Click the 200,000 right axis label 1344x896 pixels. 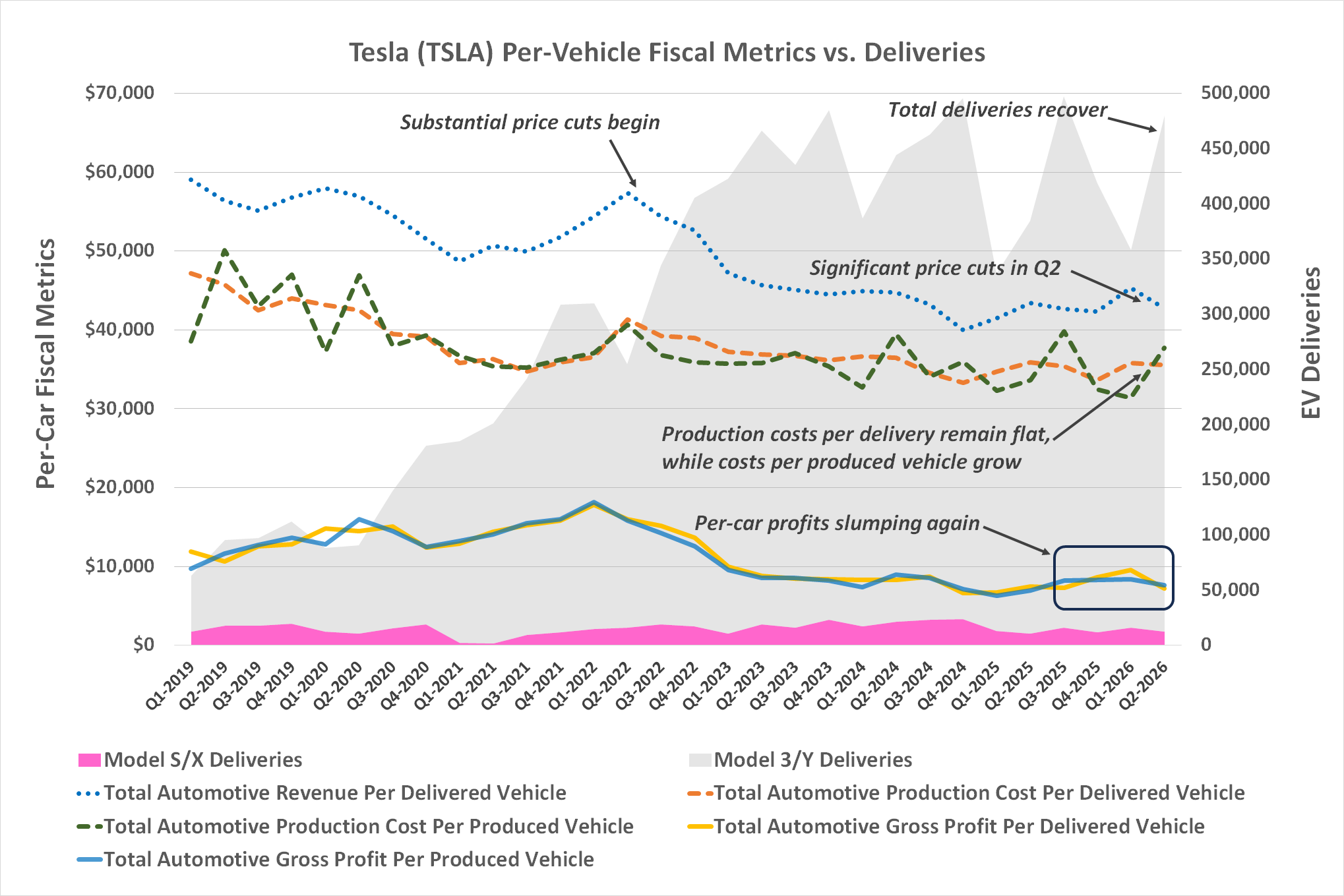[1235, 425]
